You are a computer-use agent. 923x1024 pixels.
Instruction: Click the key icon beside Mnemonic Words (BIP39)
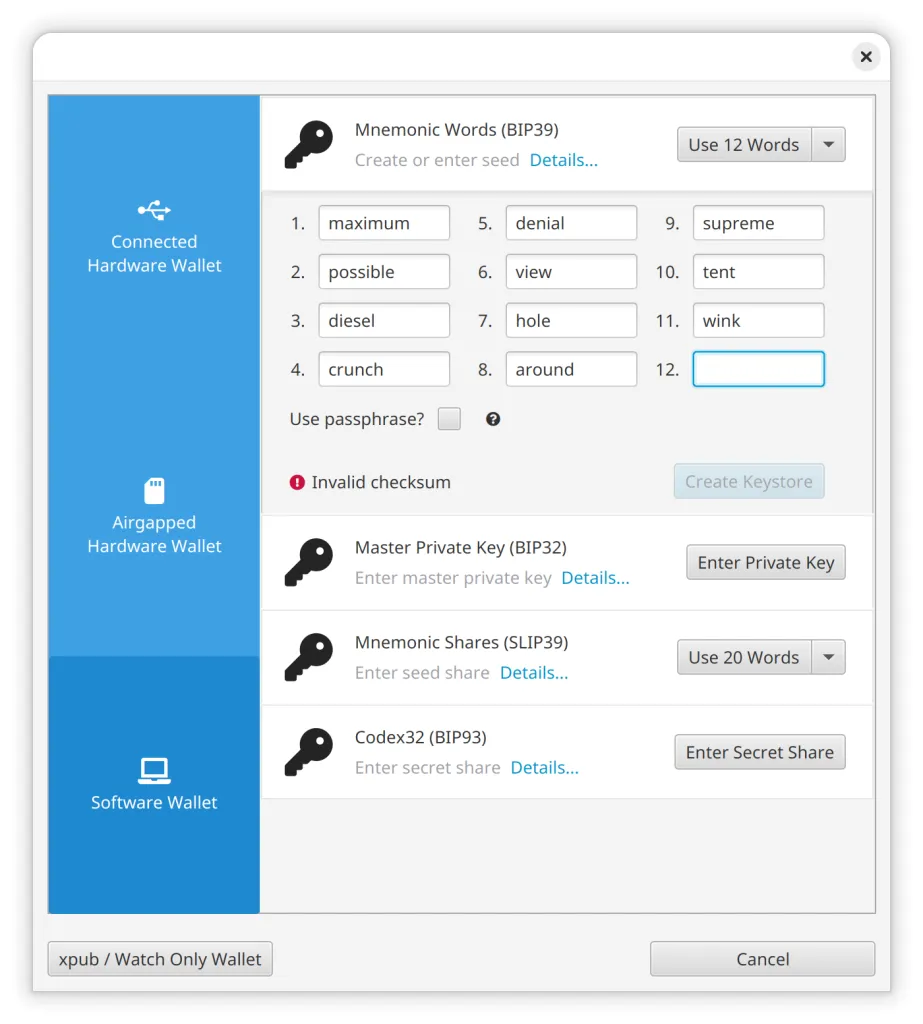click(308, 145)
